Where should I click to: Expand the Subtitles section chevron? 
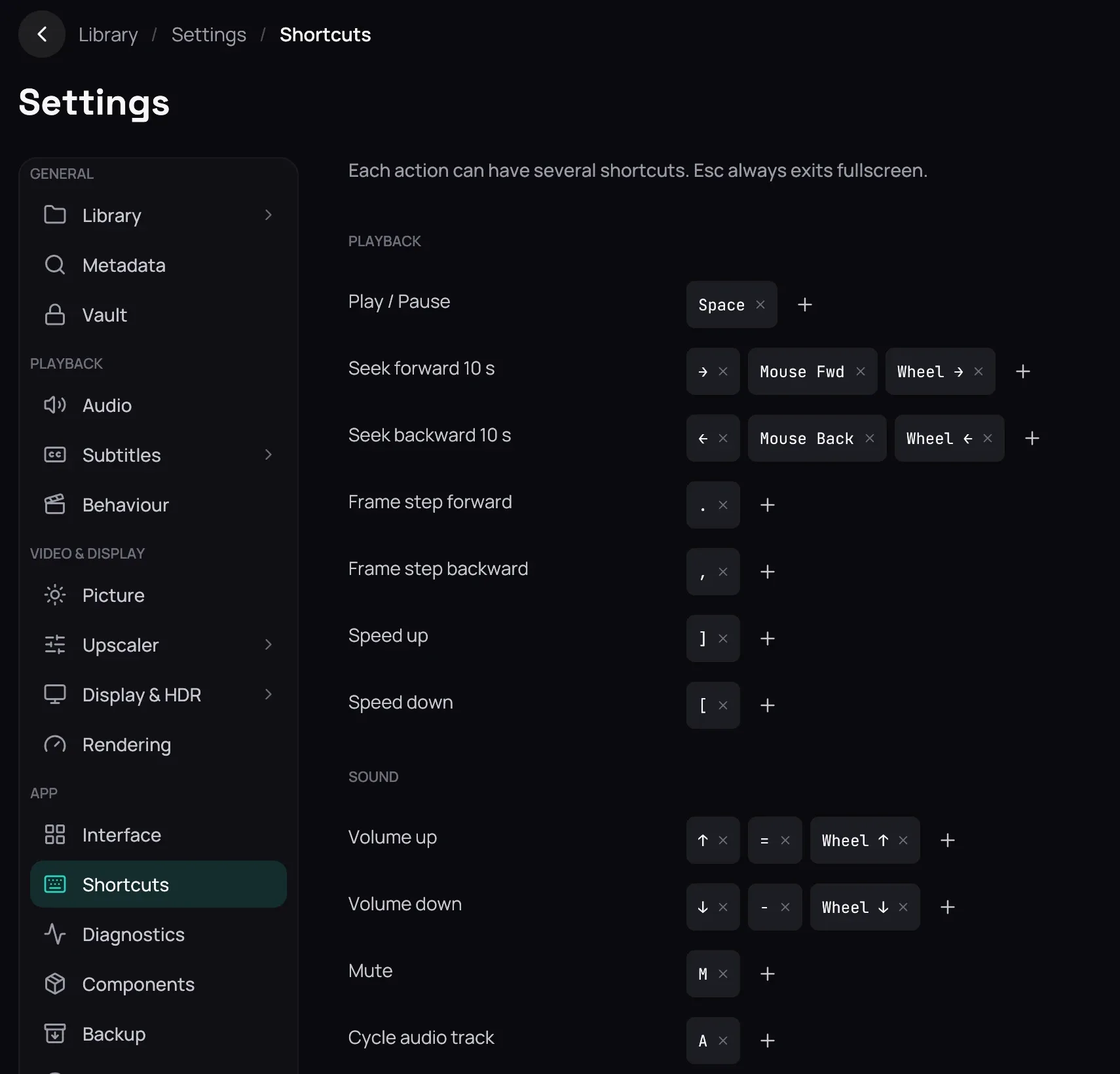(268, 454)
